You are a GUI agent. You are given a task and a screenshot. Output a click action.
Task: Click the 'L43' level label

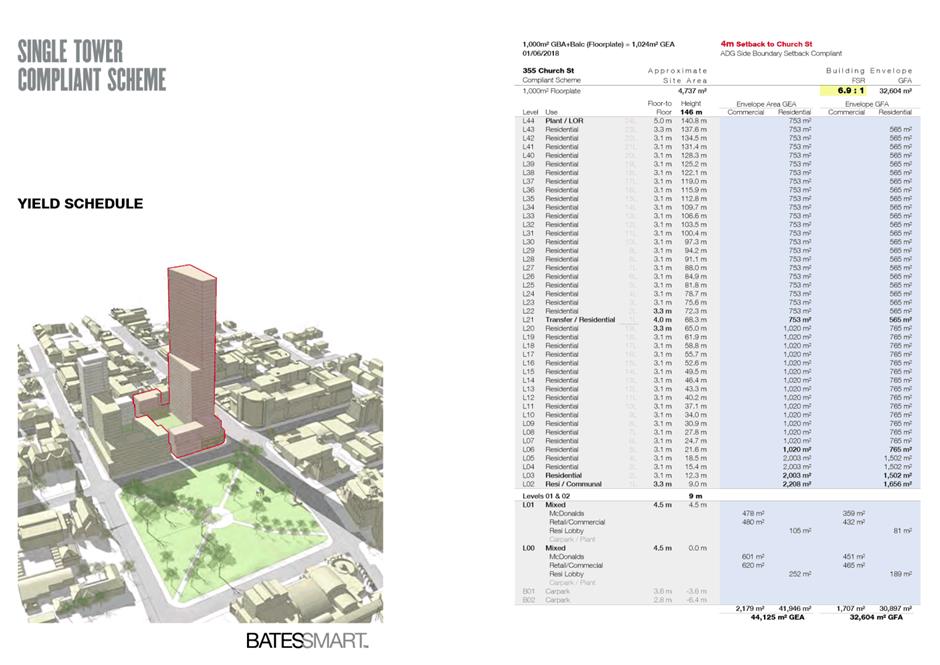point(528,130)
